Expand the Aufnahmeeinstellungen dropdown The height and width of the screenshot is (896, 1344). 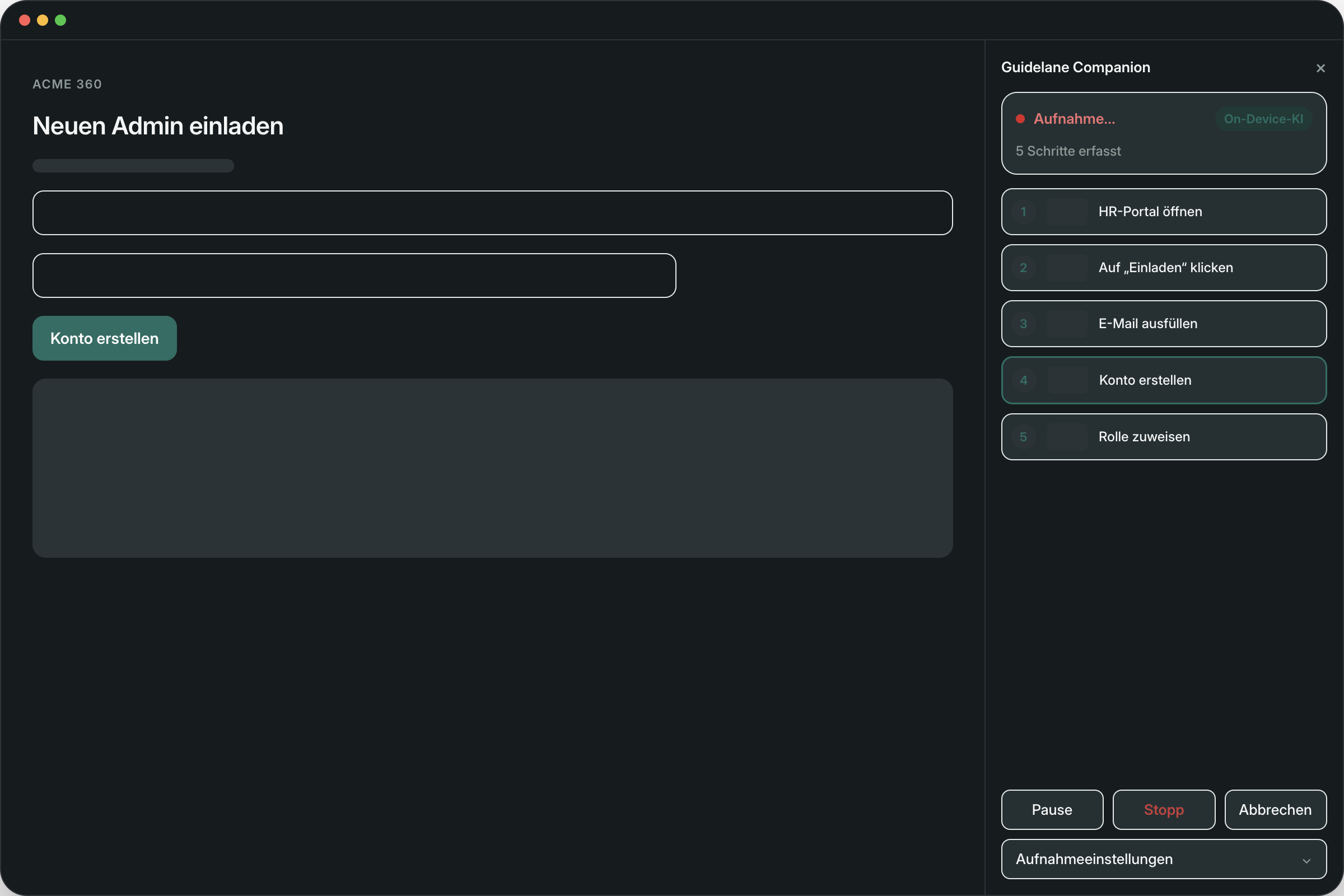pyautogui.click(x=1164, y=859)
